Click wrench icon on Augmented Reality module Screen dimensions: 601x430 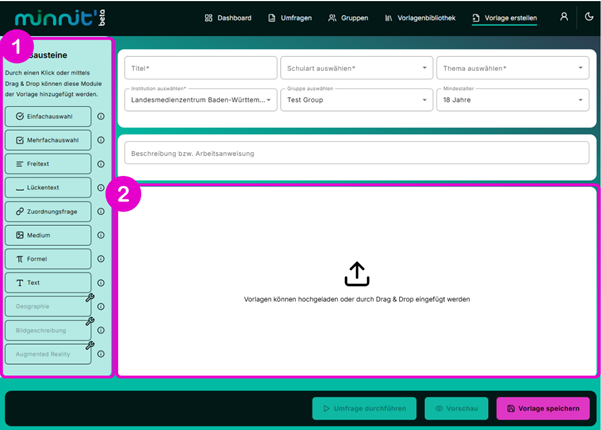[90, 345]
